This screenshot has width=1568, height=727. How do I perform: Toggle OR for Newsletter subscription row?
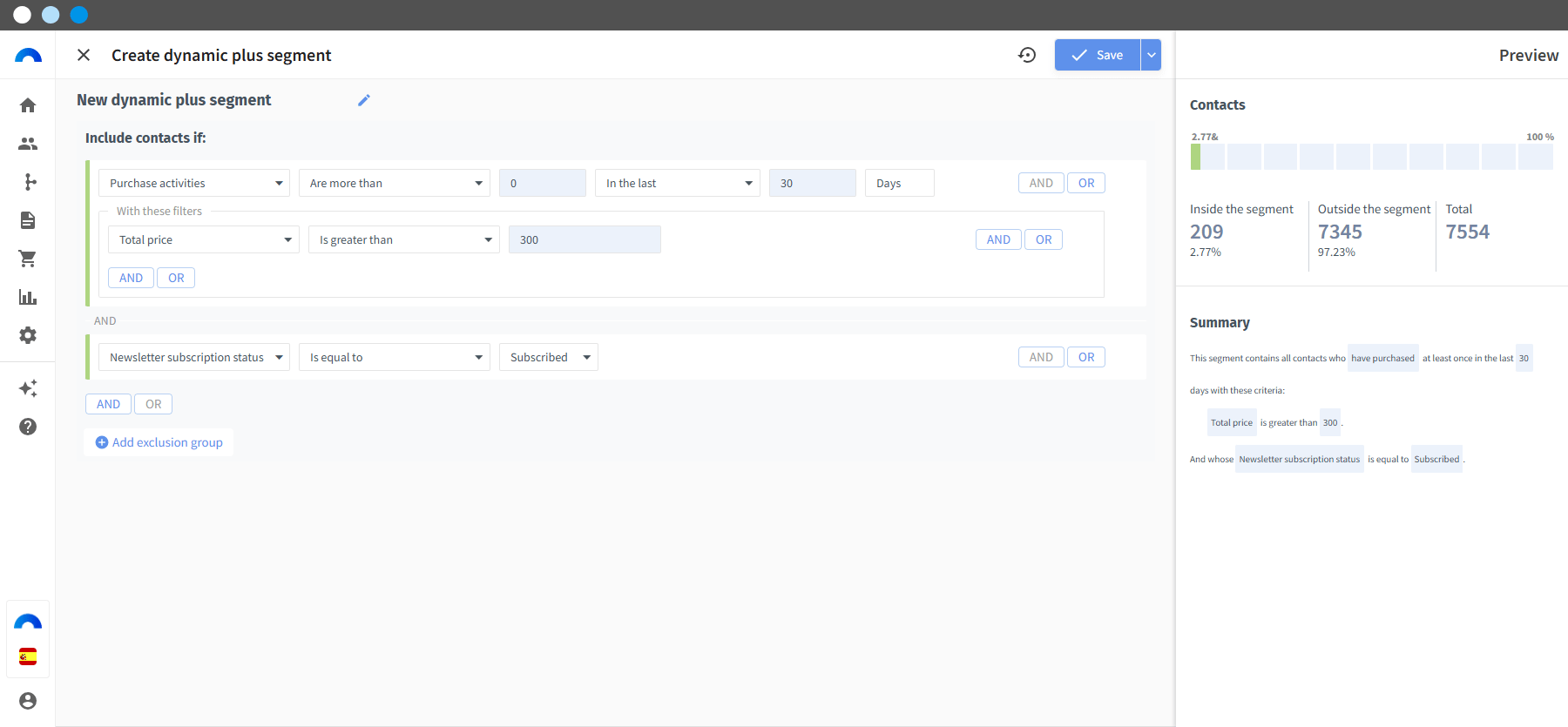[x=1086, y=357]
